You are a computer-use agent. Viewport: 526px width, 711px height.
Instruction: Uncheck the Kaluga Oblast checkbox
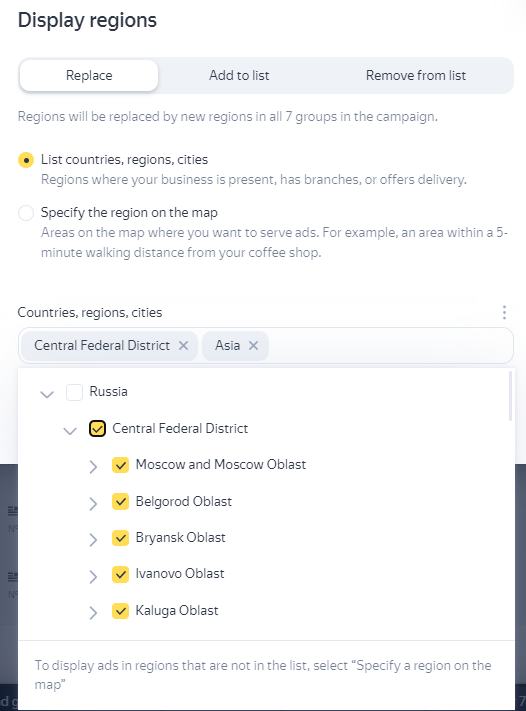[x=120, y=611]
